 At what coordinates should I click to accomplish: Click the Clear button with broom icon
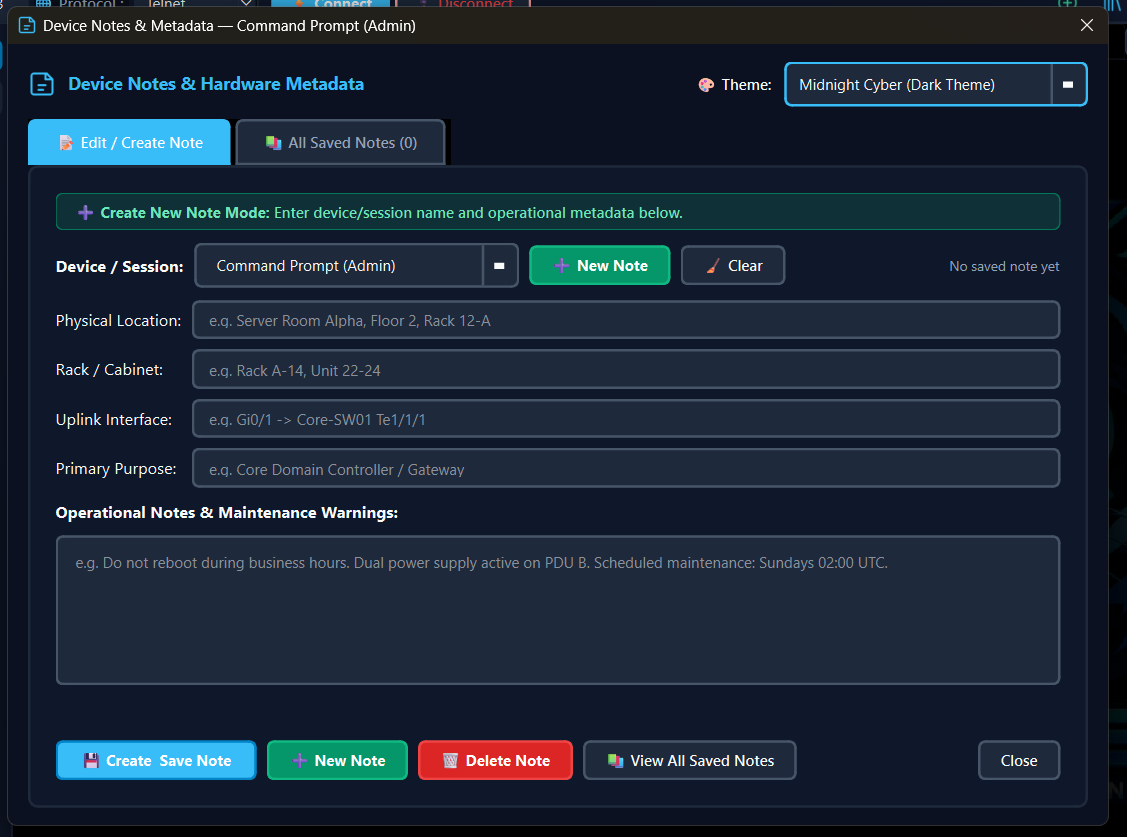(733, 266)
